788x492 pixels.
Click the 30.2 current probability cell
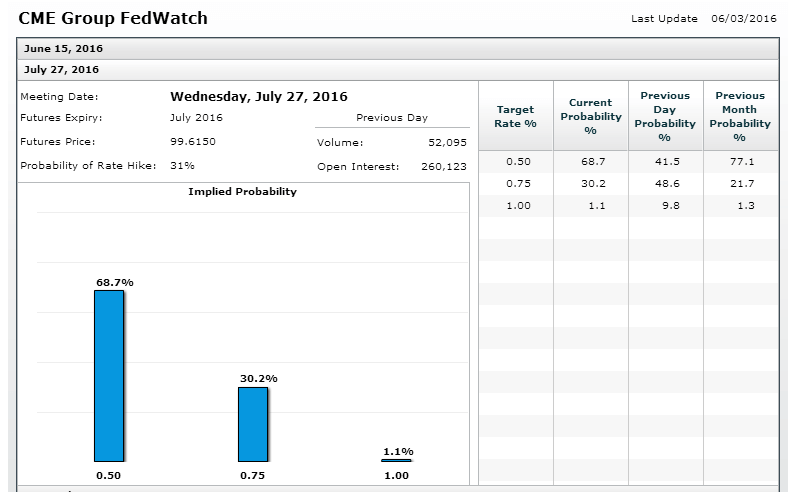pos(593,184)
